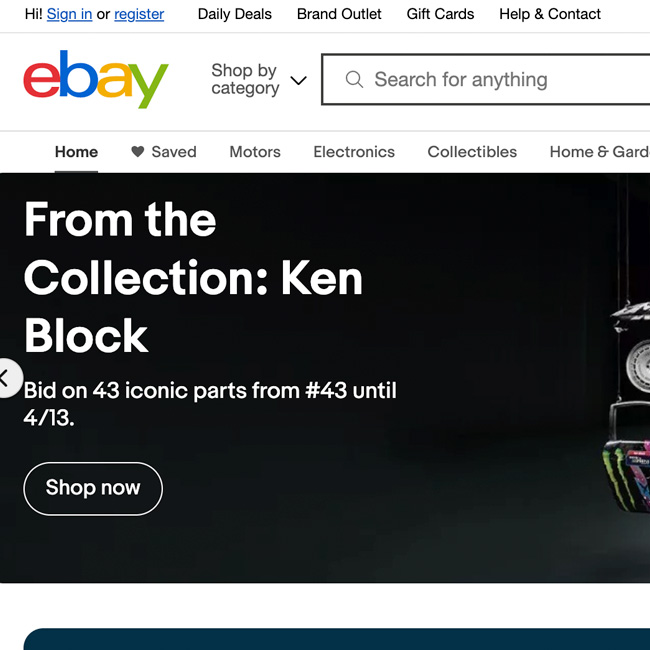Click the Shop by category chevron

298,80
